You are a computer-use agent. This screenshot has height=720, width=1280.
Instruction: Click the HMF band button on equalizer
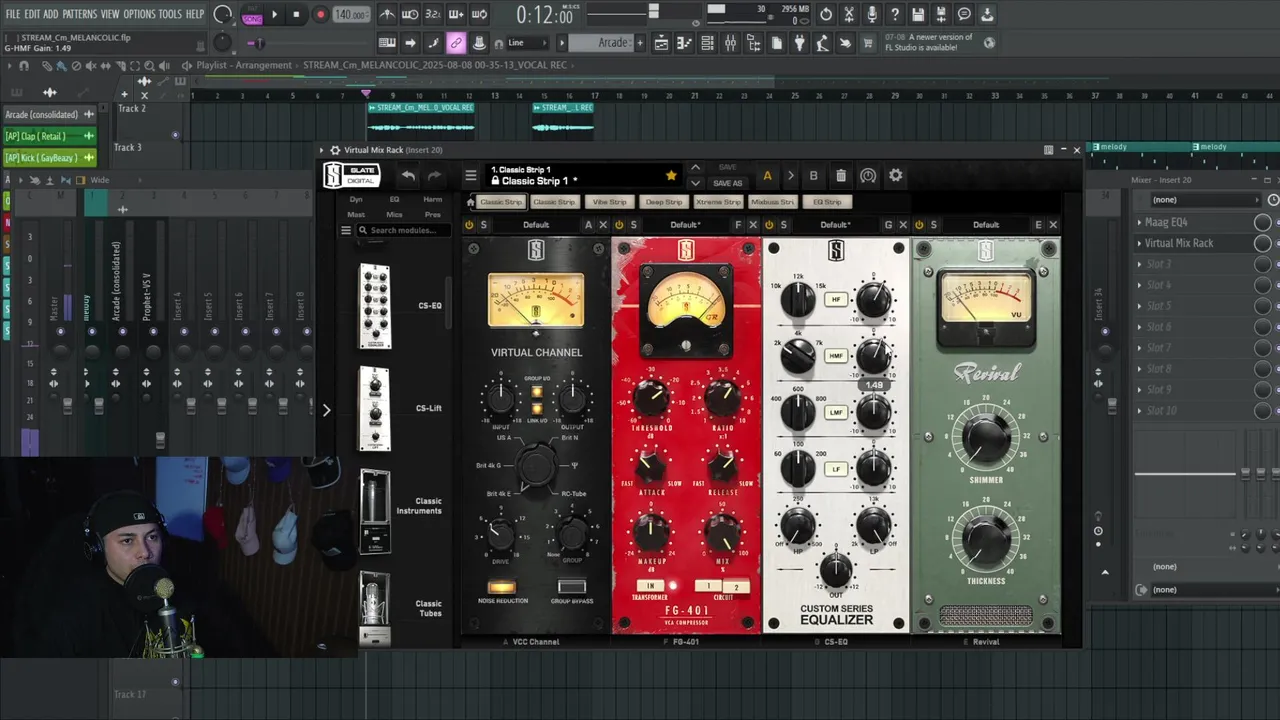836,355
